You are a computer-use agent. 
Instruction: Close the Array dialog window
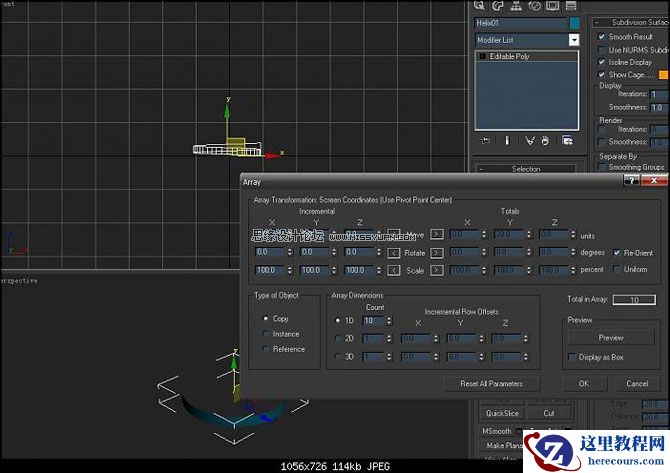pyautogui.click(x=654, y=181)
